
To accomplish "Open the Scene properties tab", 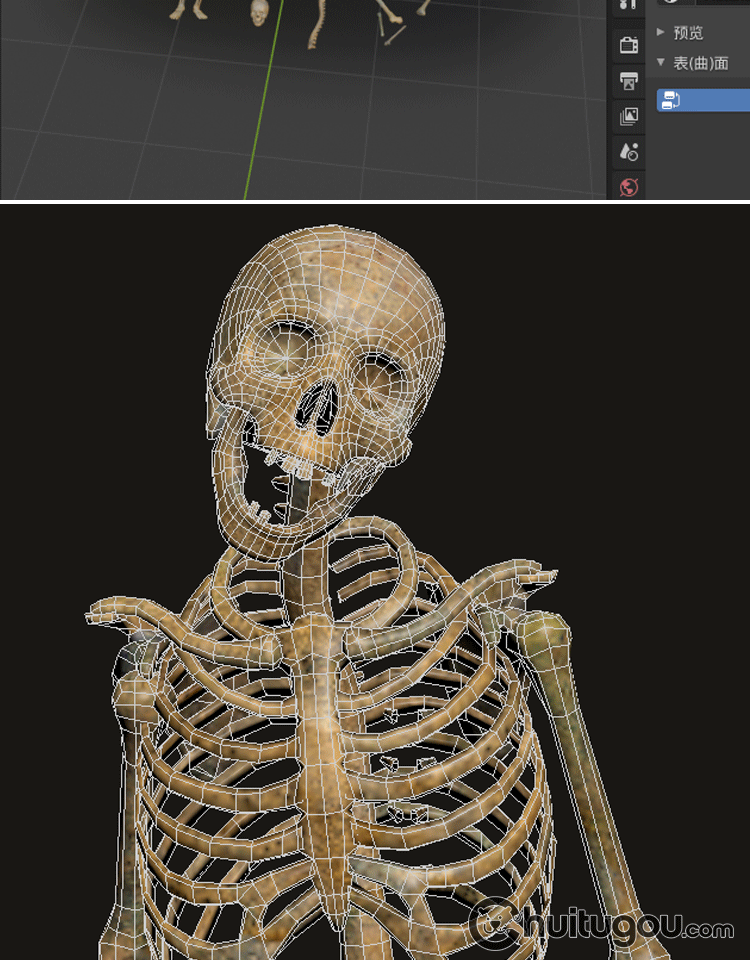I will pyautogui.click(x=628, y=152).
